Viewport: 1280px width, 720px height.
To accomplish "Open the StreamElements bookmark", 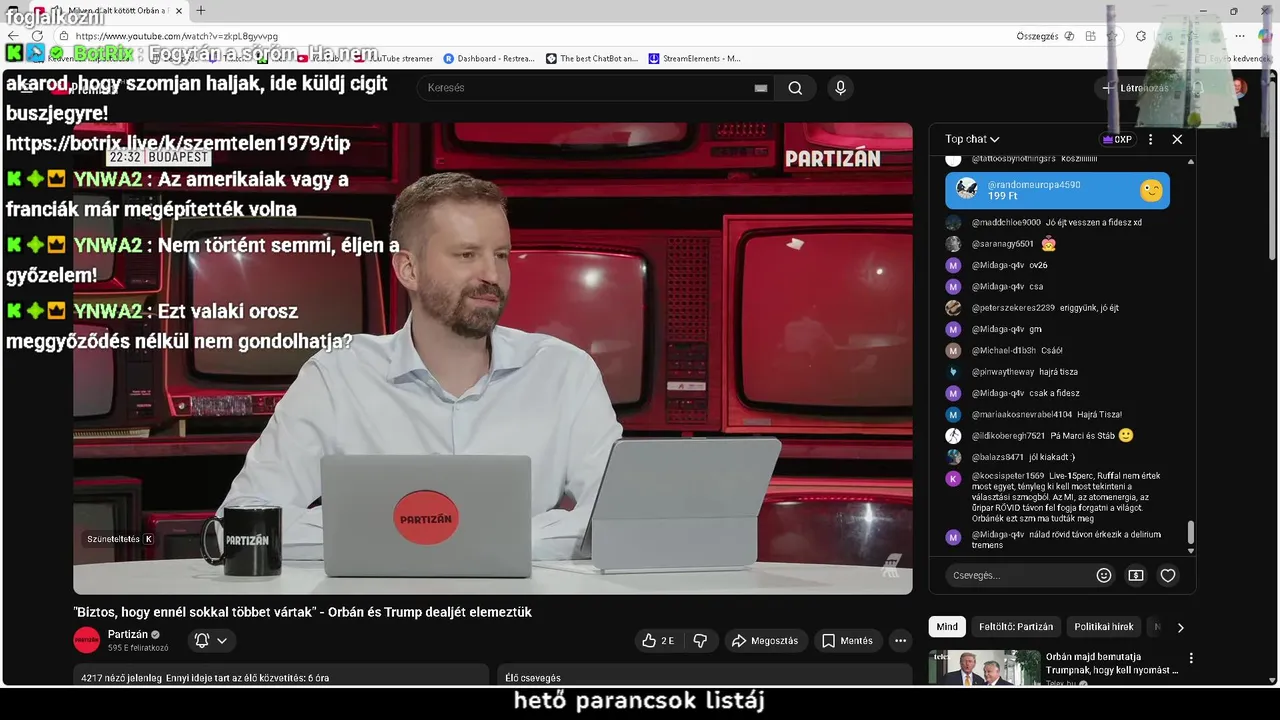I will [x=695, y=58].
